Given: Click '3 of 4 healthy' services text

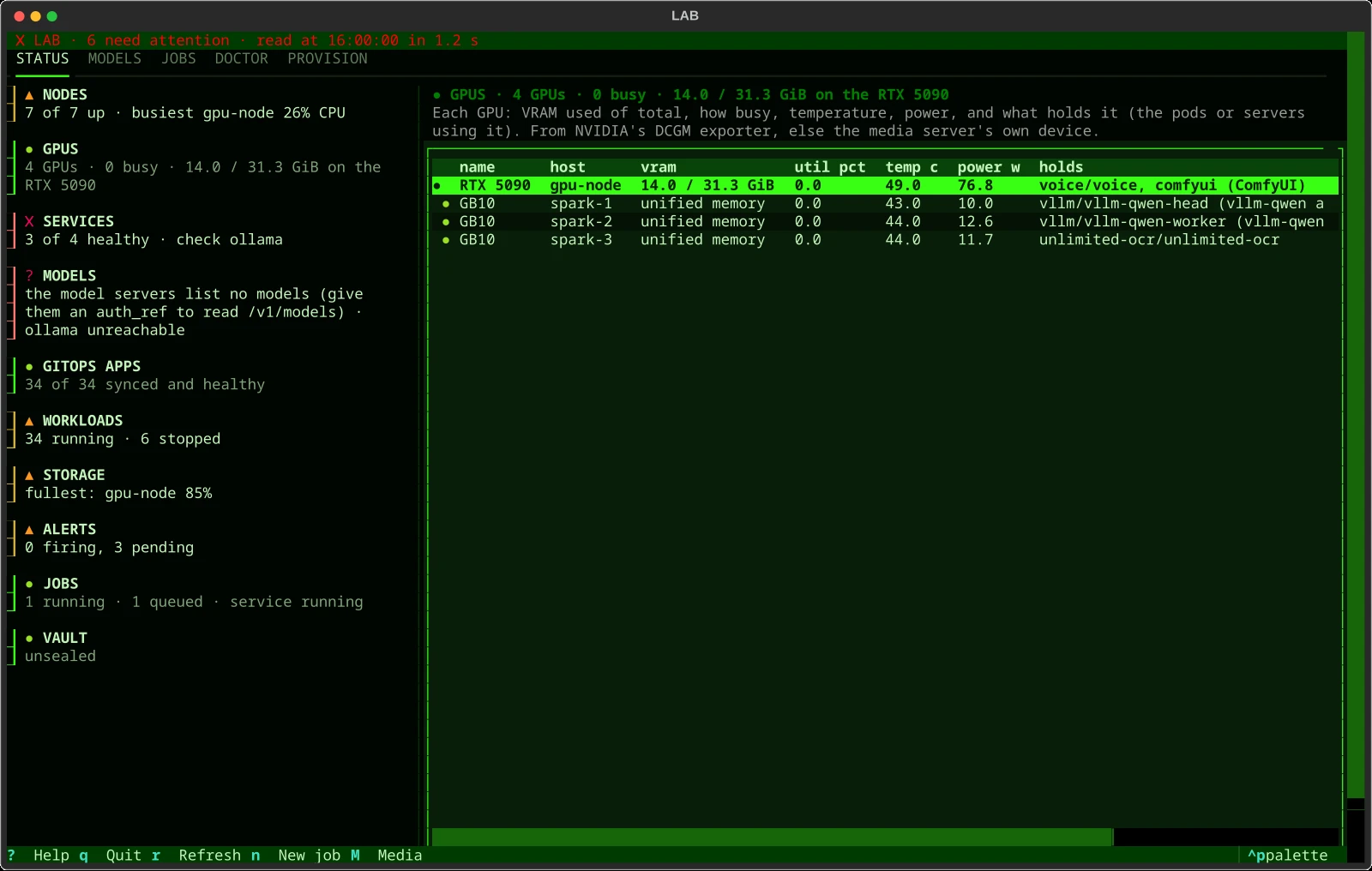Looking at the screenshot, I should pyautogui.click(x=87, y=240).
